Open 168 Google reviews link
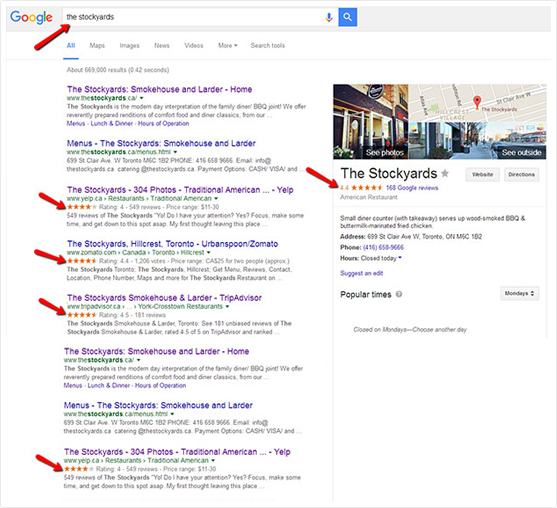Image resolution: width=557 pixels, height=508 pixels. (412, 188)
